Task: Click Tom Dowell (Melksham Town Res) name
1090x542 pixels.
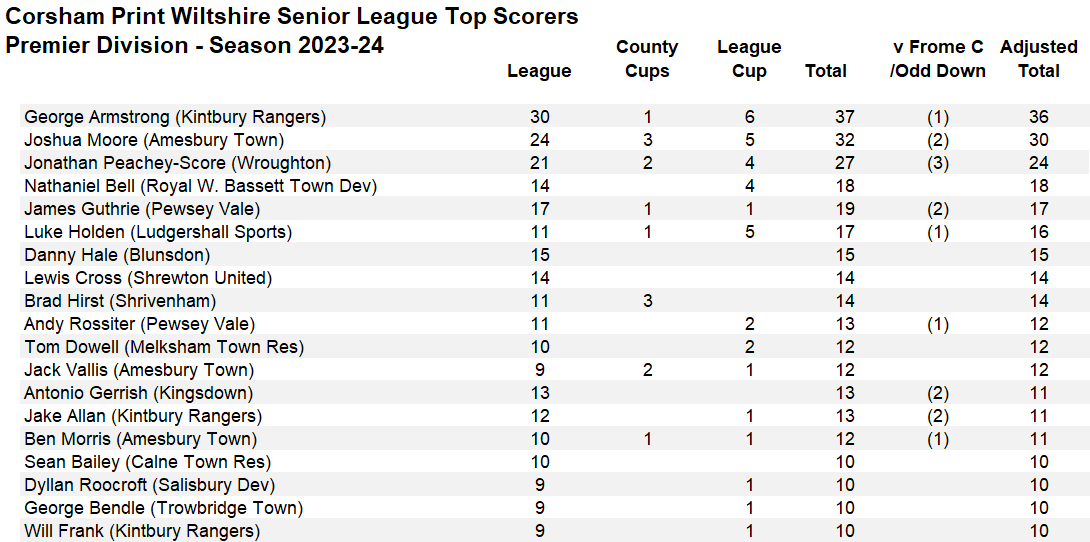Action: click(164, 347)
